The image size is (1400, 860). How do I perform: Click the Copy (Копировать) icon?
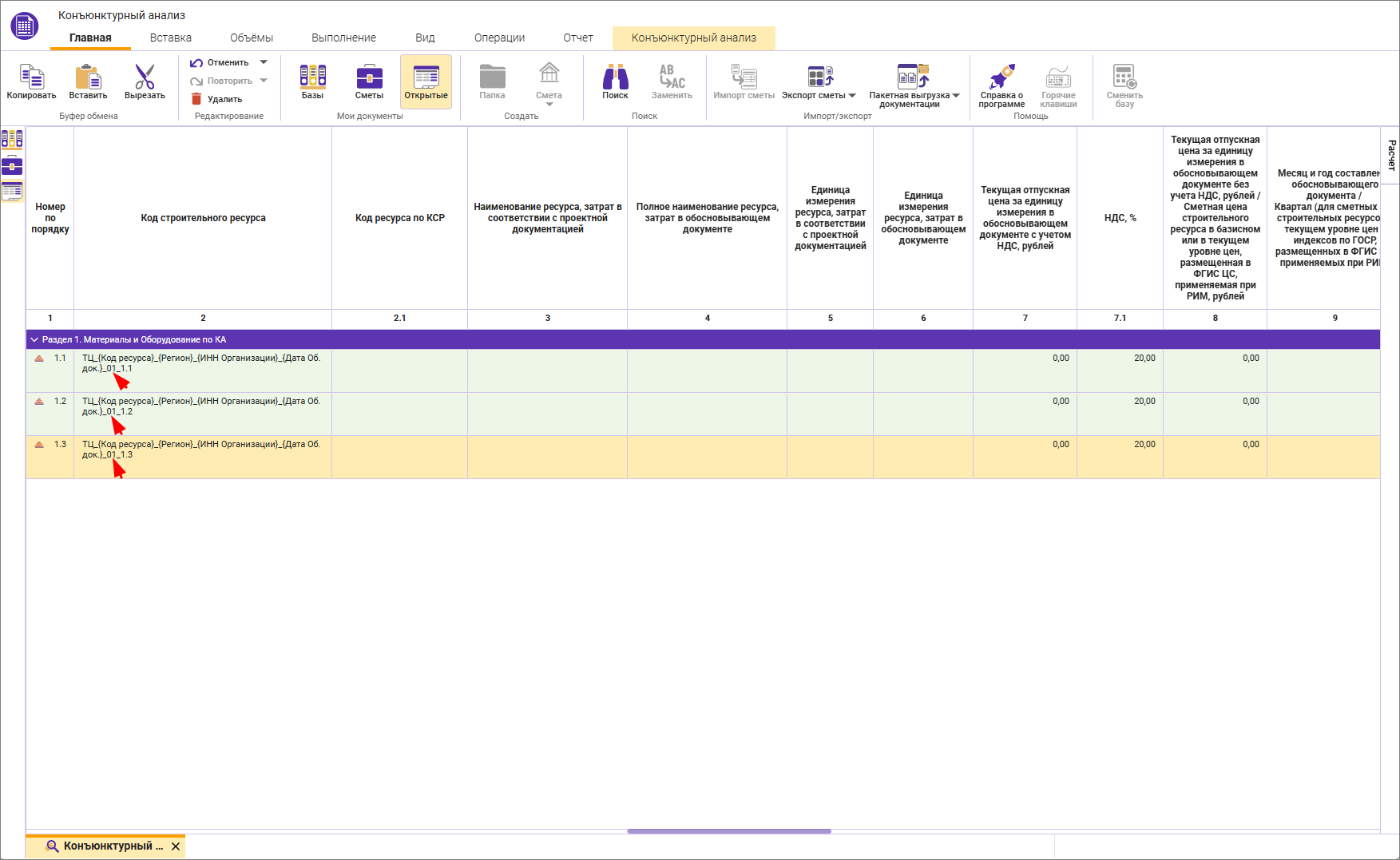point(31,78)
